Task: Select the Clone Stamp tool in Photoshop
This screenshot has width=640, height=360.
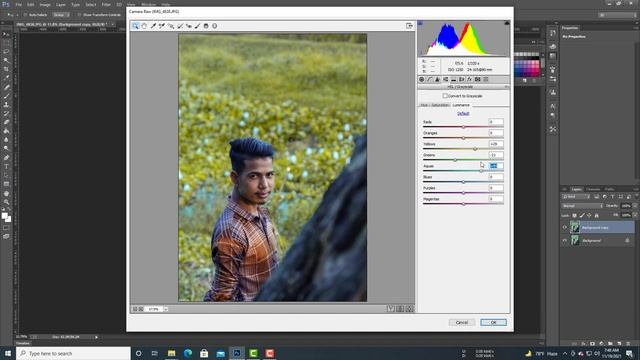Action: (x=6, y=104)
